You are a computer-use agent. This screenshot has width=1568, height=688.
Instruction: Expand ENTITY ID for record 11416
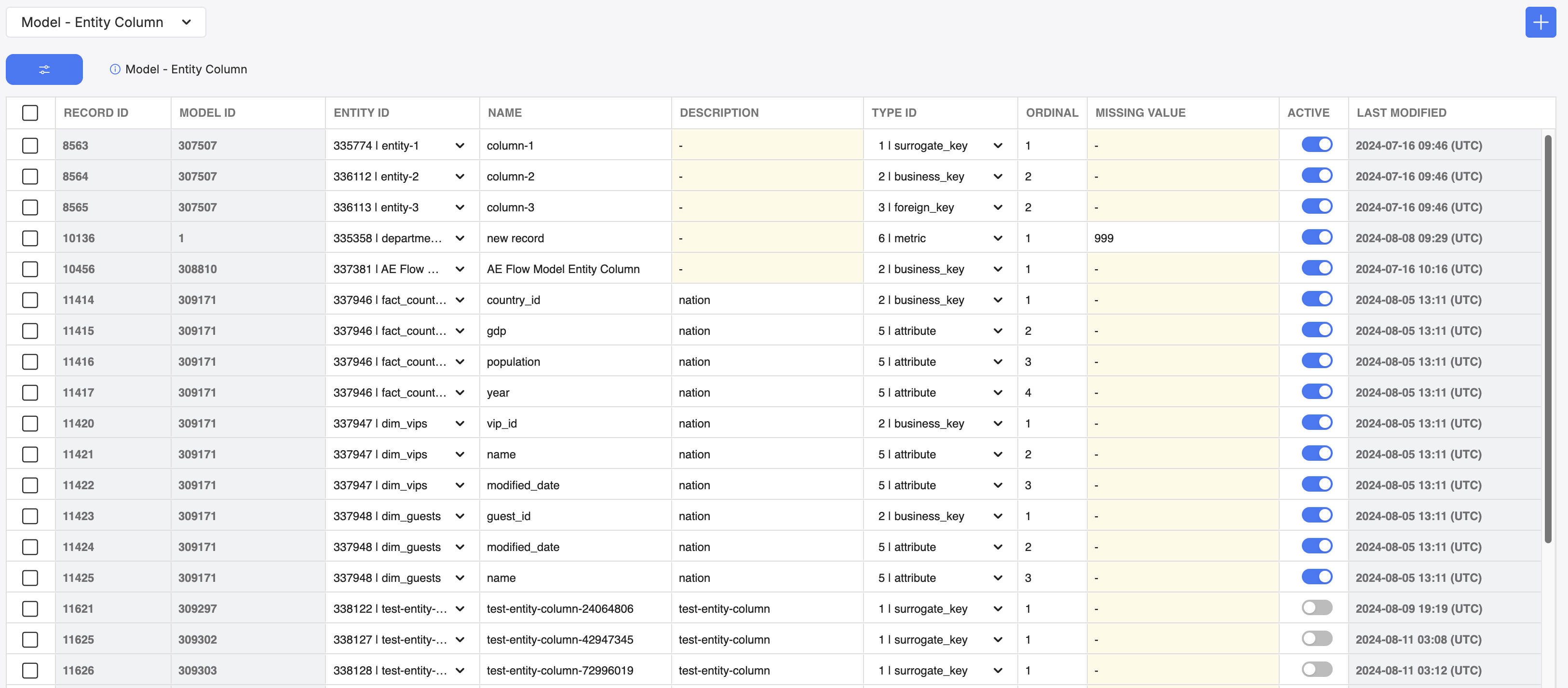[x=459, y=361]
